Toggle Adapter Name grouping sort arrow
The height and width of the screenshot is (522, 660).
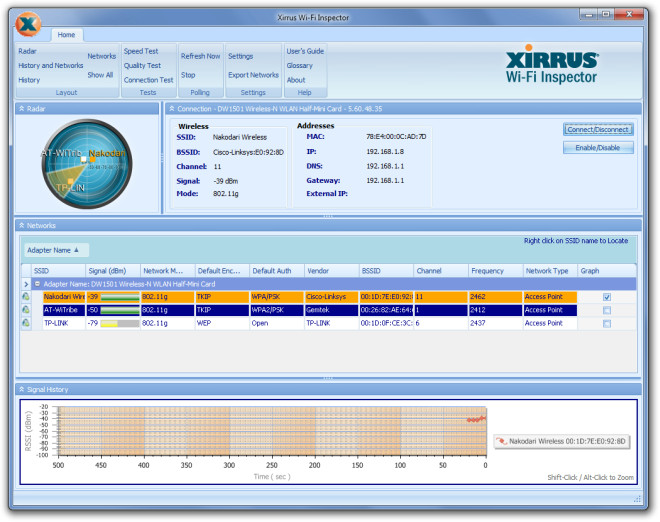pyautogui.click(x=76, y=250)
